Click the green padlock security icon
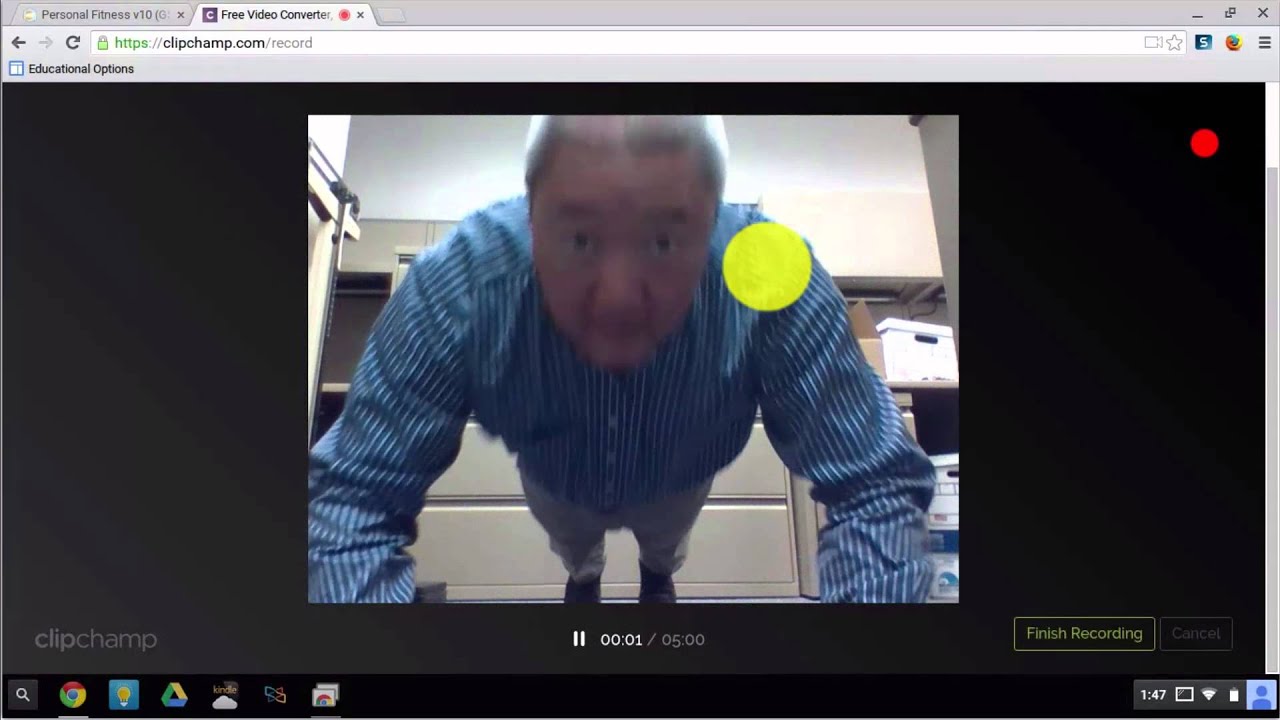 point(102,43)
